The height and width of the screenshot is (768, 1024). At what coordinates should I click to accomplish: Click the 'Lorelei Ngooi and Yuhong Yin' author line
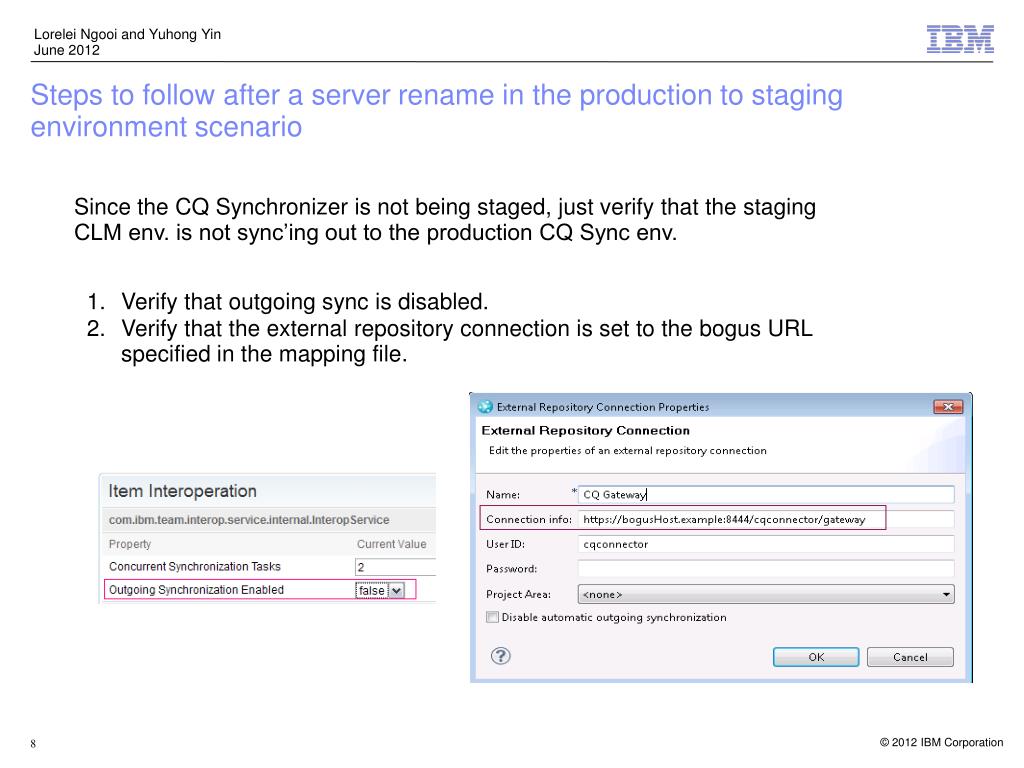127,34
